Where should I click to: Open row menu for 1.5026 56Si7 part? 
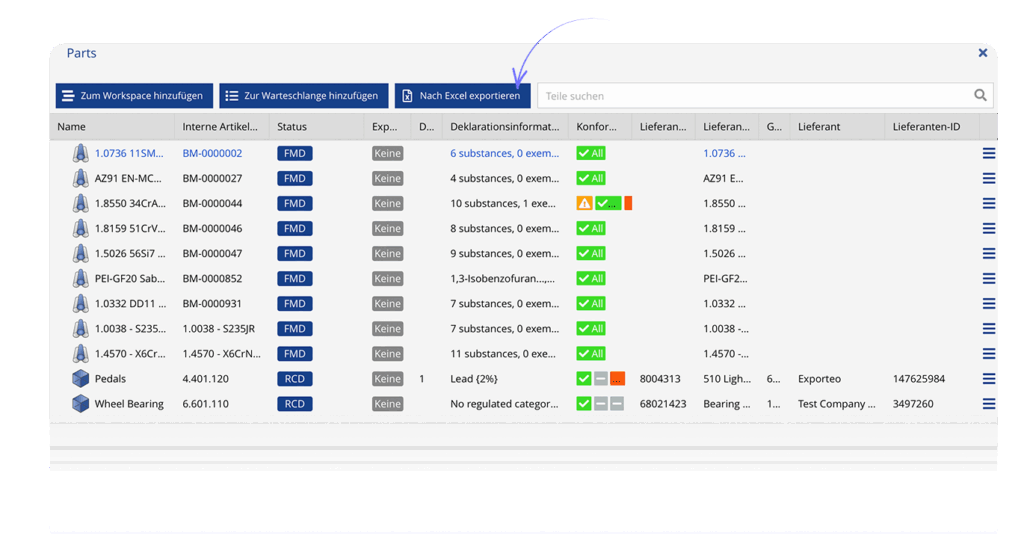click(x=989, y=253)
